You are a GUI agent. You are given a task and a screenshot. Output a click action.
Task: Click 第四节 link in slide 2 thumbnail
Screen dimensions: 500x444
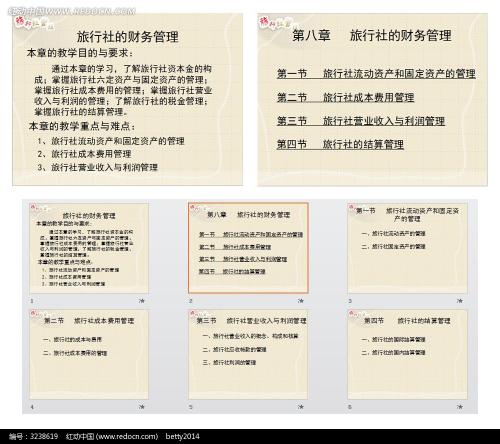click(x=232, y=272)
